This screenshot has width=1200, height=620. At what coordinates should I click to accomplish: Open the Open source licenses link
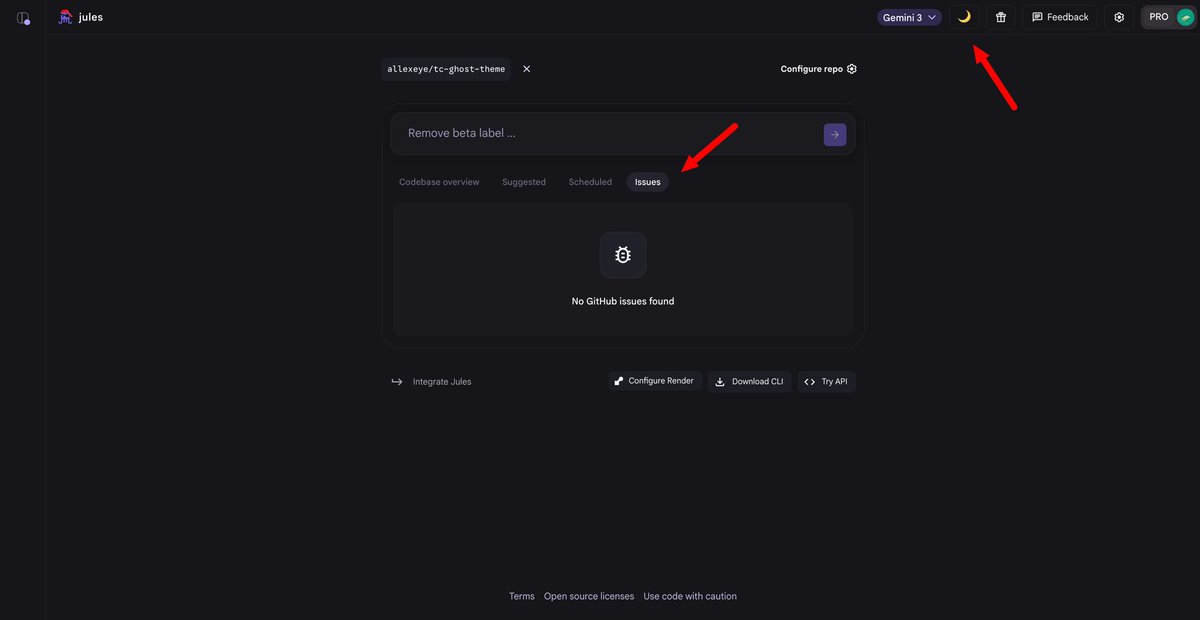(589, 596)
